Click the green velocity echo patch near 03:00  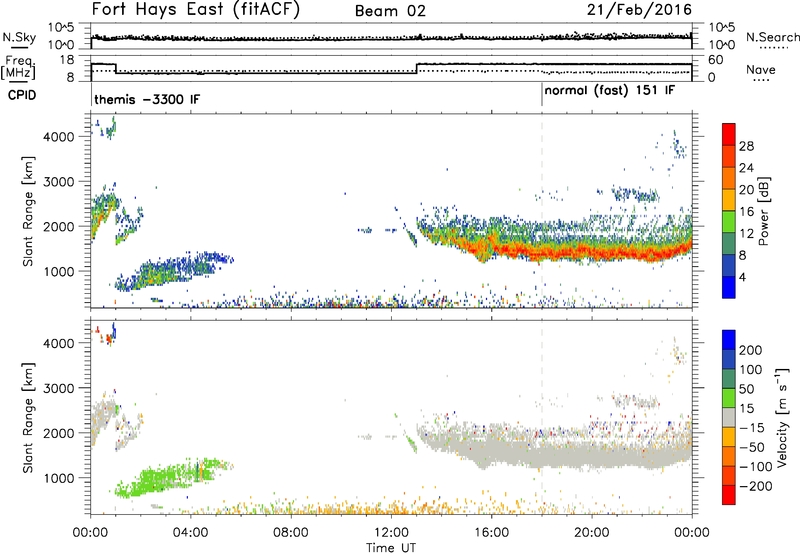point(166,480)
